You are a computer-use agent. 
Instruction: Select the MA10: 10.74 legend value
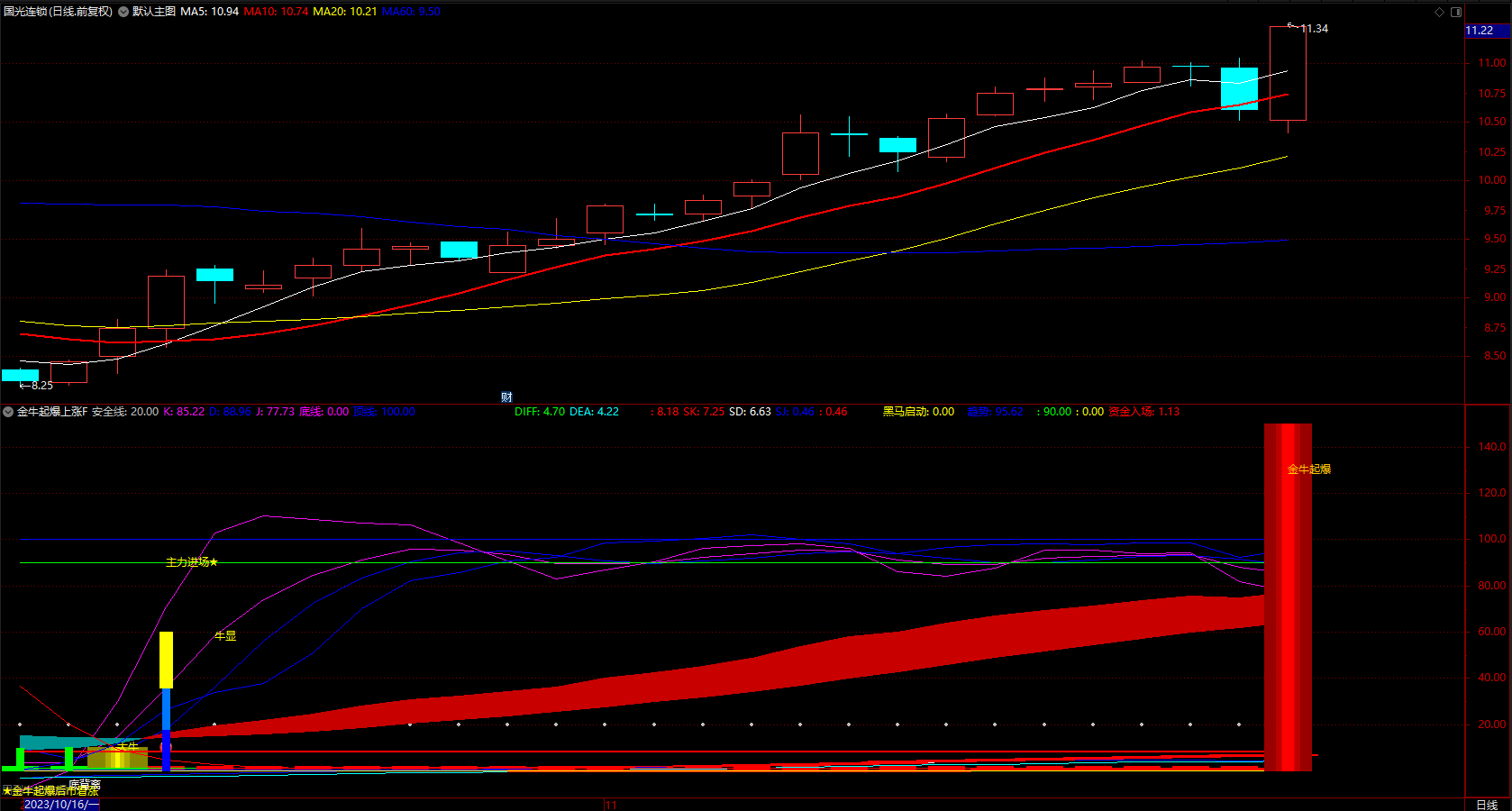point(277,12)
